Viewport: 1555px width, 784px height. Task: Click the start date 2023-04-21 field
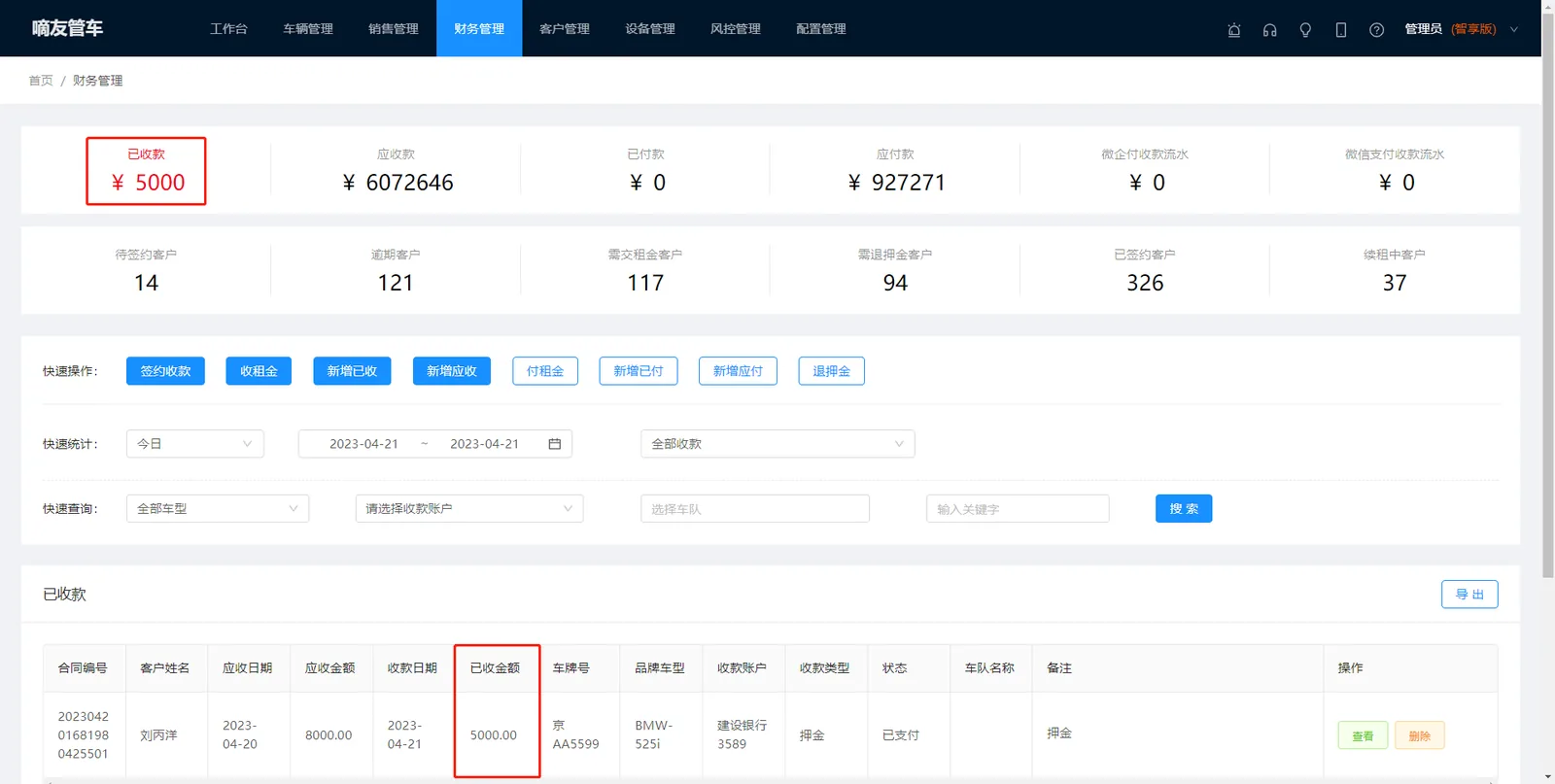[363, 444]
